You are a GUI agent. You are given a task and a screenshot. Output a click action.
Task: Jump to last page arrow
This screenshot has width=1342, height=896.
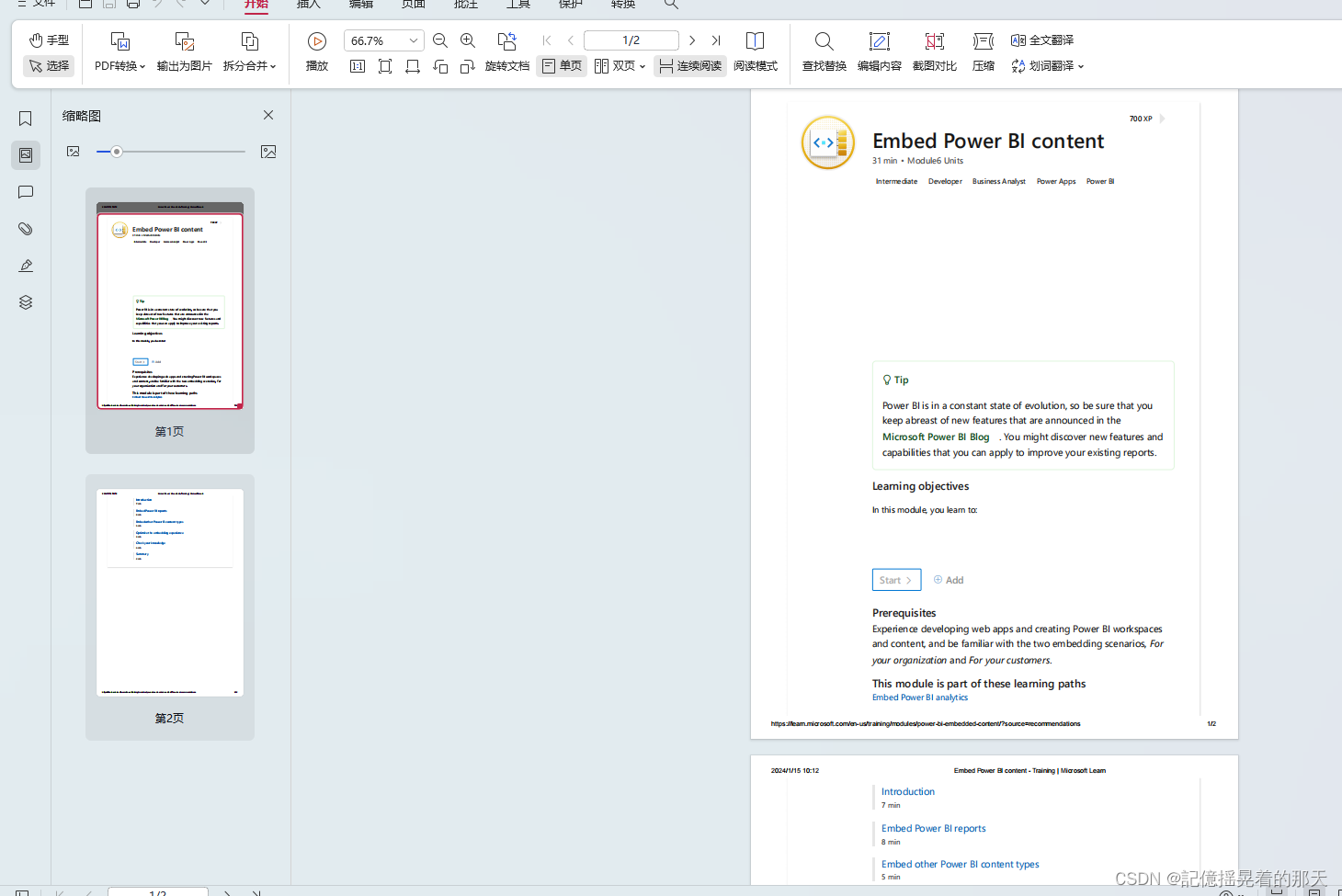pos(716,40)
